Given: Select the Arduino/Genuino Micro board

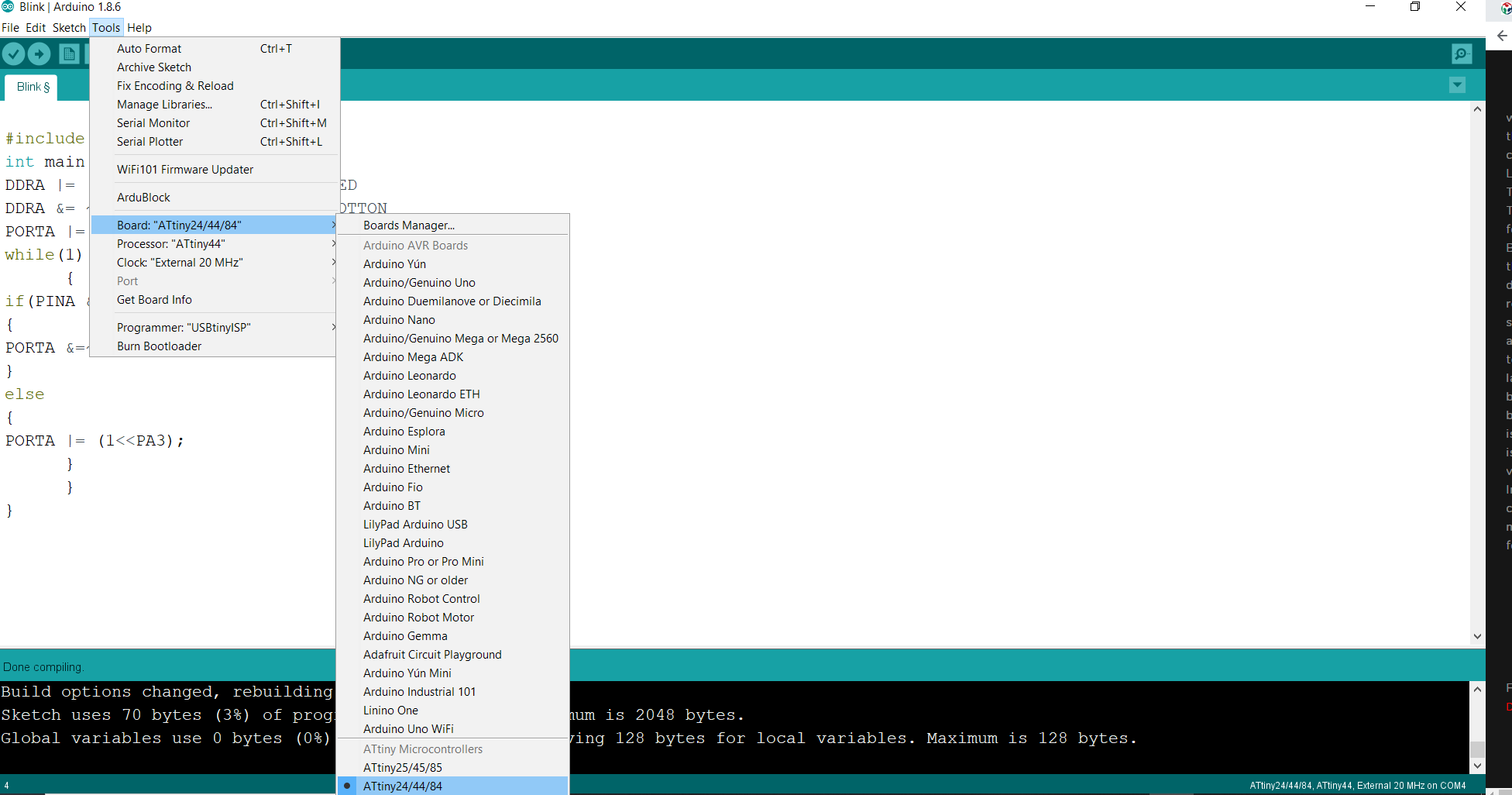Looking at the screenshot, I should tap(452, 412).
